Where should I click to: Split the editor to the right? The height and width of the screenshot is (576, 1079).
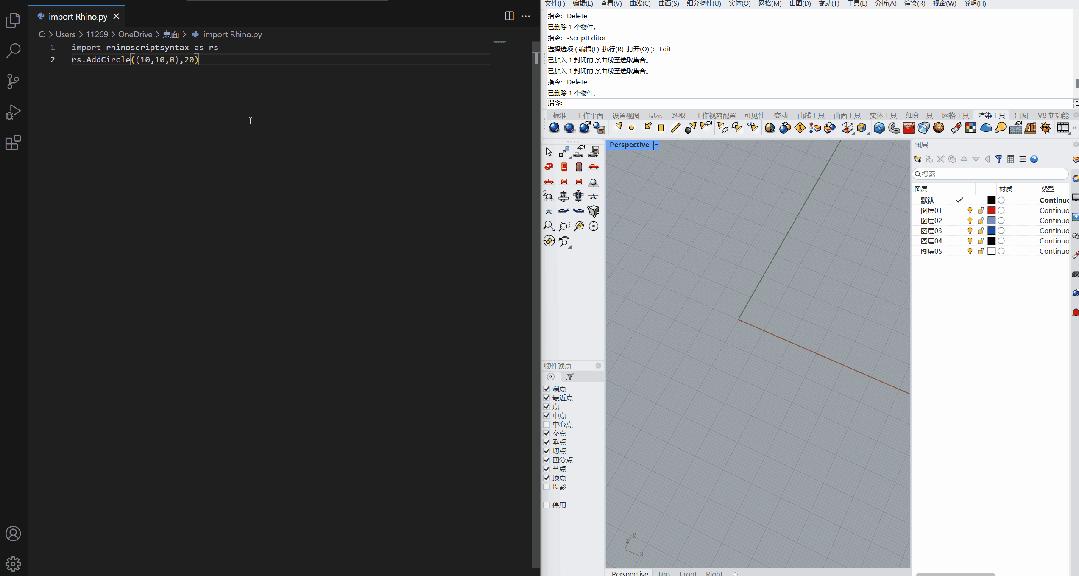tap(509, 16)
